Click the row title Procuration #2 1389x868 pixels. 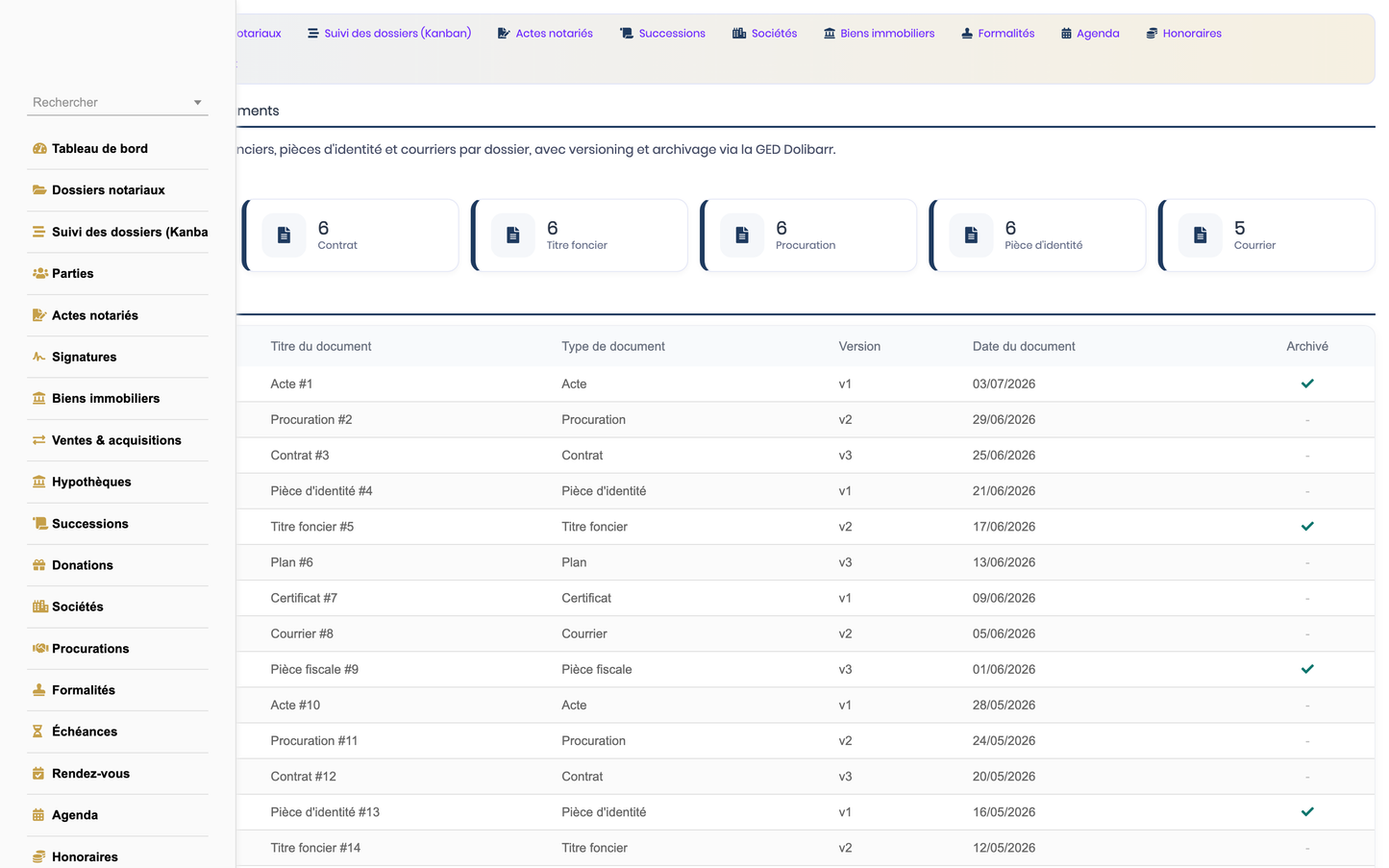311,420
